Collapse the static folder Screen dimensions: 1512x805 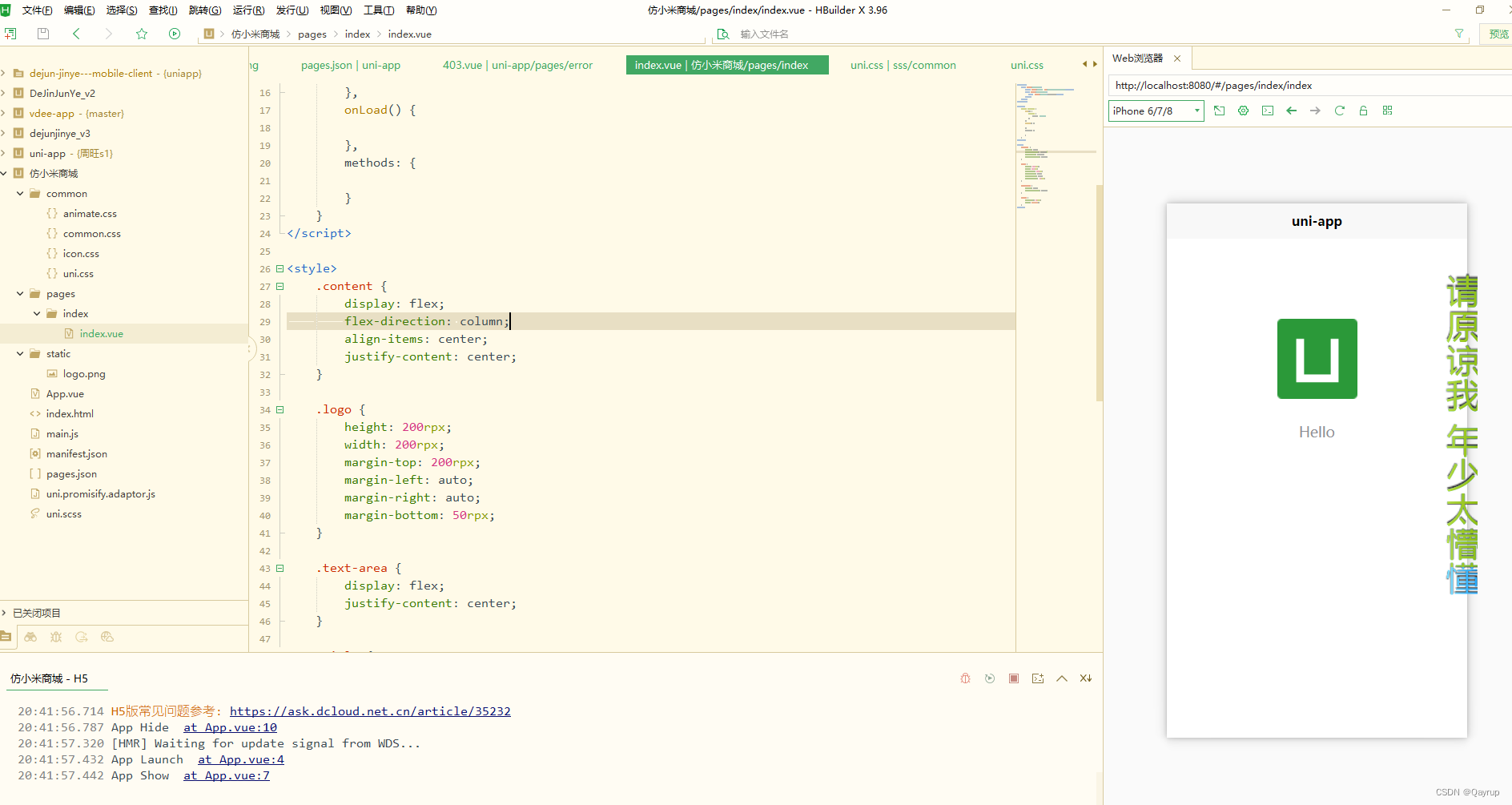pos(20,354)
